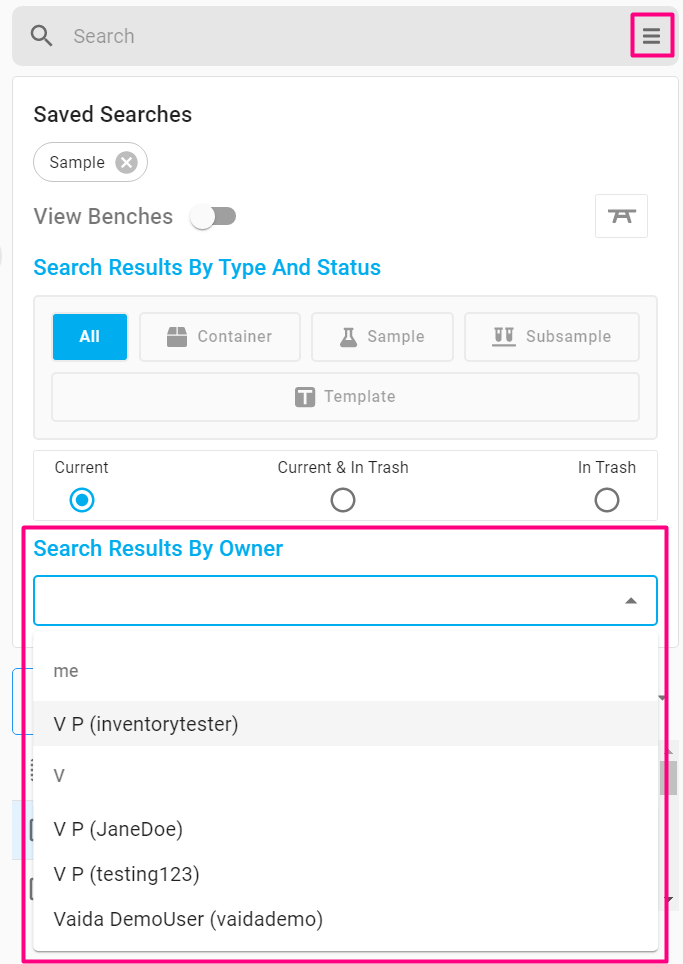
Task: Select the In Trash radio button
Action: coord(607,500)
